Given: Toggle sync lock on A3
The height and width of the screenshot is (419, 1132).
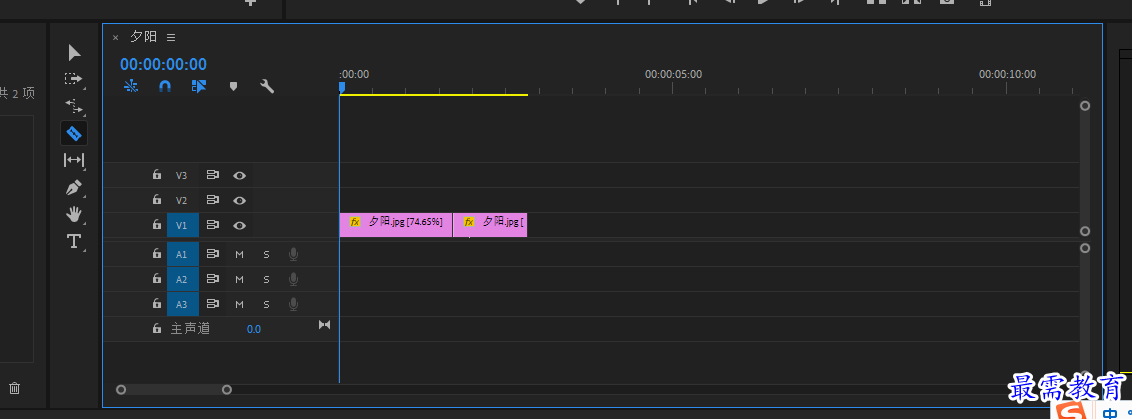Looking at the screenshot, I should [x=212, y=304].
